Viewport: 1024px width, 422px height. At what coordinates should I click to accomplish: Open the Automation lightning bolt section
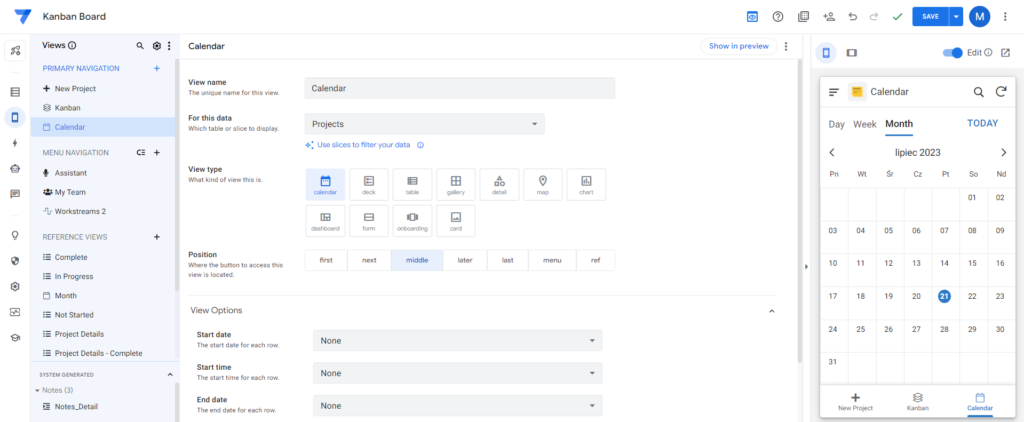[15, 143]
